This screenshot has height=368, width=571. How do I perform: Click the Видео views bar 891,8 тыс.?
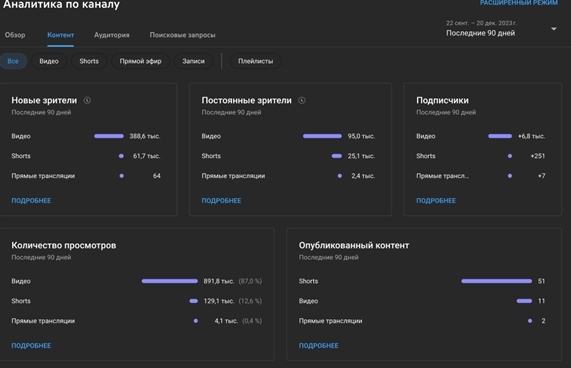pyautogui.click(x=170, y=281)
